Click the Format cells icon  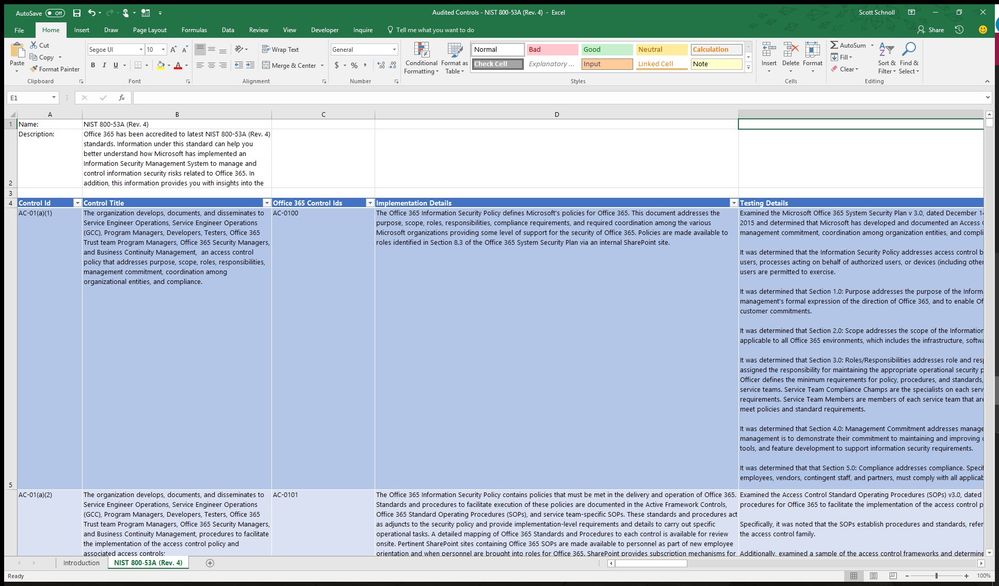pos(812,50)
